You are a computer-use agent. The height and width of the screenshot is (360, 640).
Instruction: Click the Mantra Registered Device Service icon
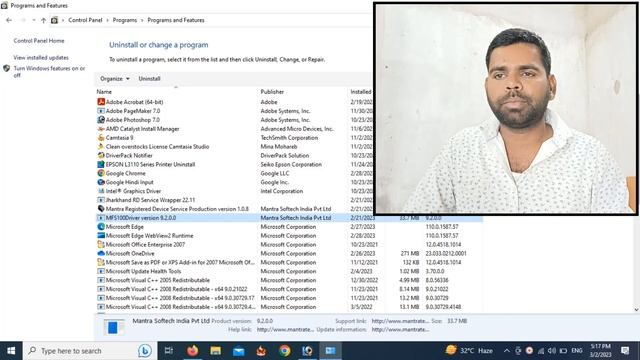(x=101, y=209)
